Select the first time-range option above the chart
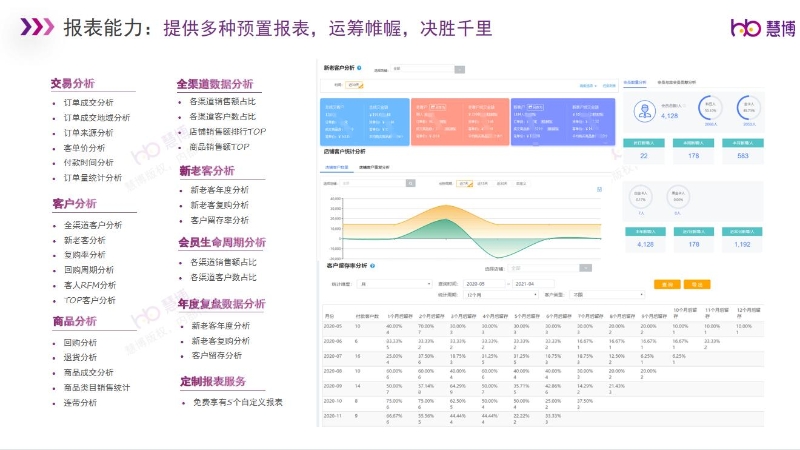 [464, 183]
